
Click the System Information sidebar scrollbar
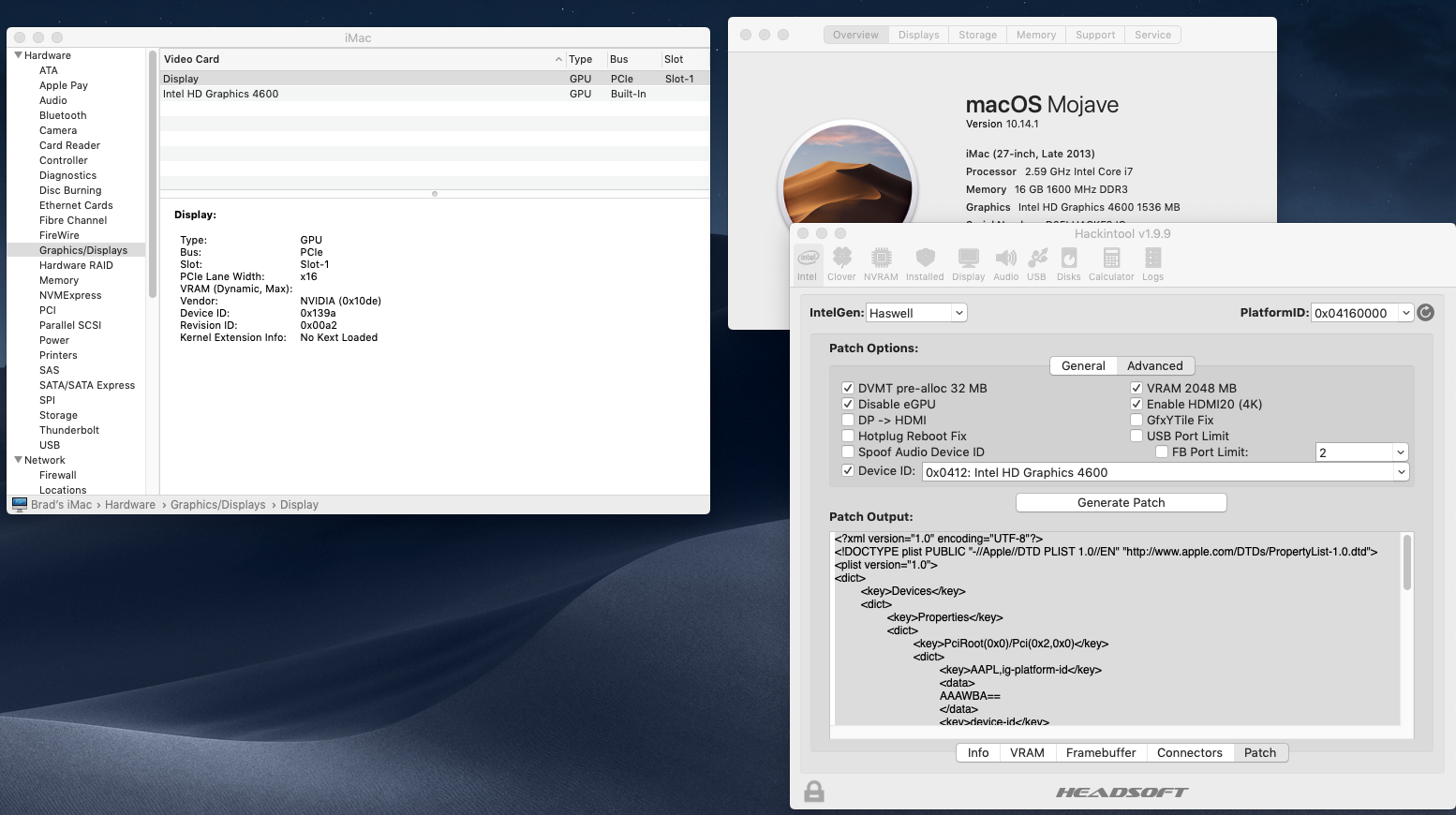[153, 173]
